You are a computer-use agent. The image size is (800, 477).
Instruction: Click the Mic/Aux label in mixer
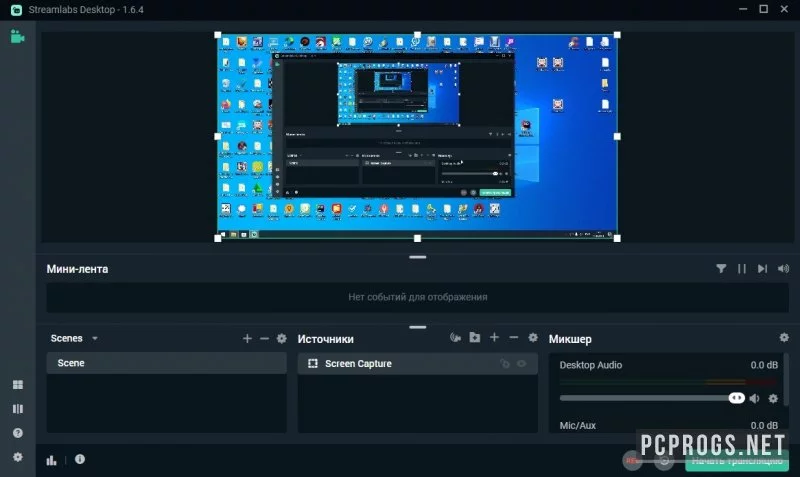(578, 425)
